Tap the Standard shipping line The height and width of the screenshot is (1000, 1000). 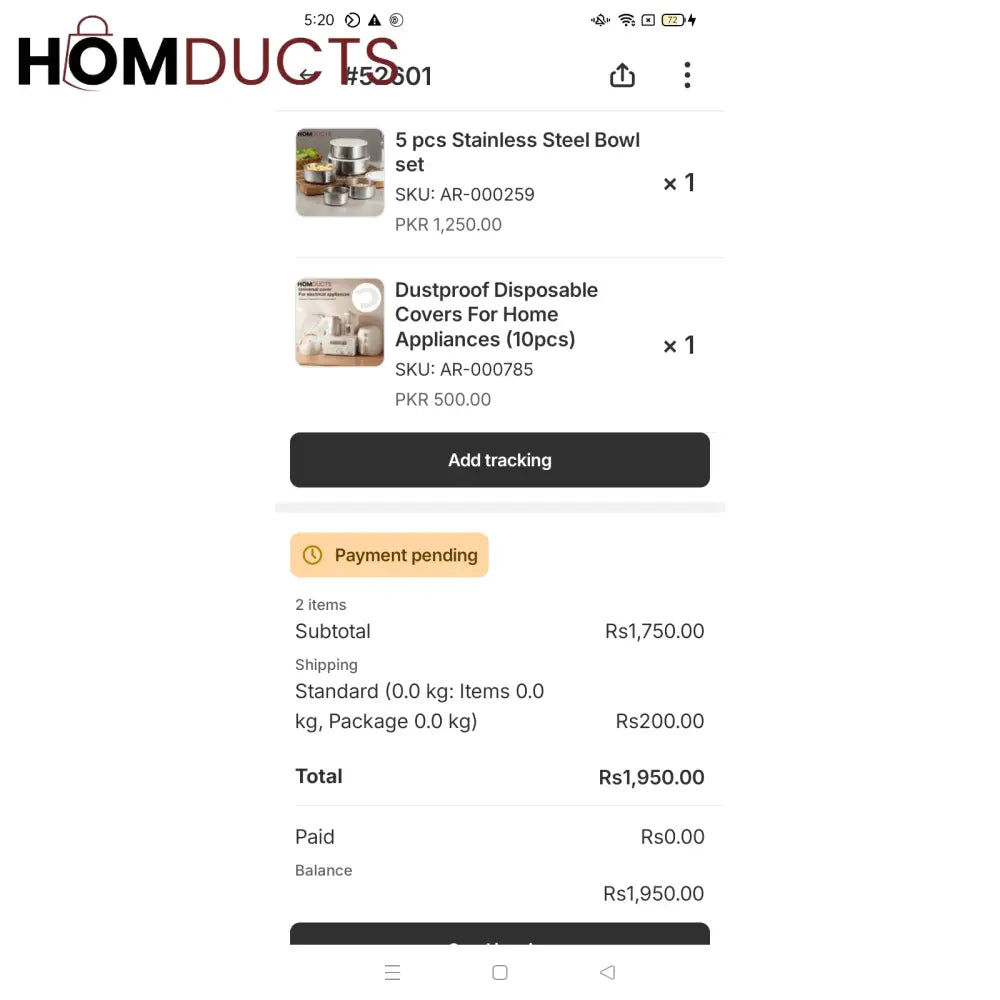tap(420, 706)
